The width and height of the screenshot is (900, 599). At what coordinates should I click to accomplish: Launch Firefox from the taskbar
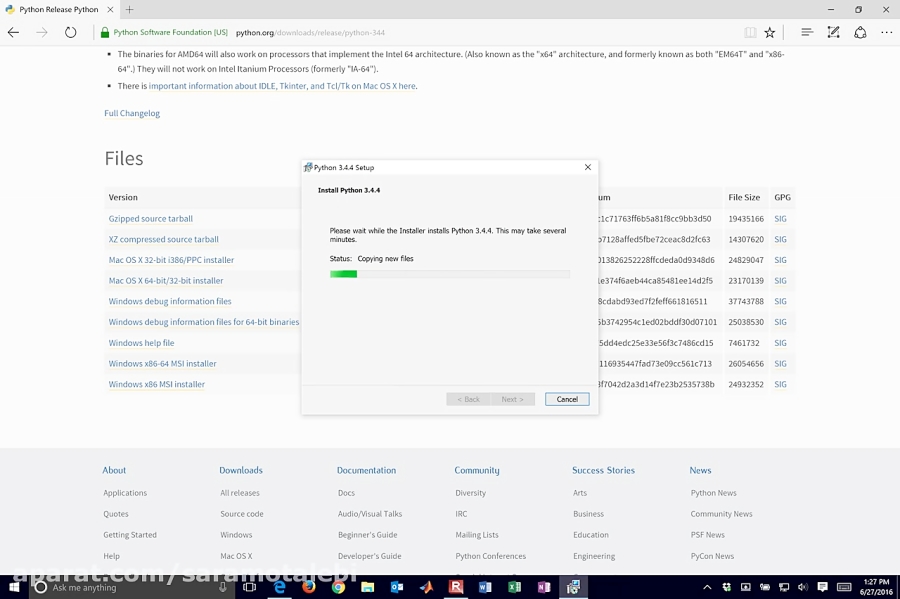point(308,587)
